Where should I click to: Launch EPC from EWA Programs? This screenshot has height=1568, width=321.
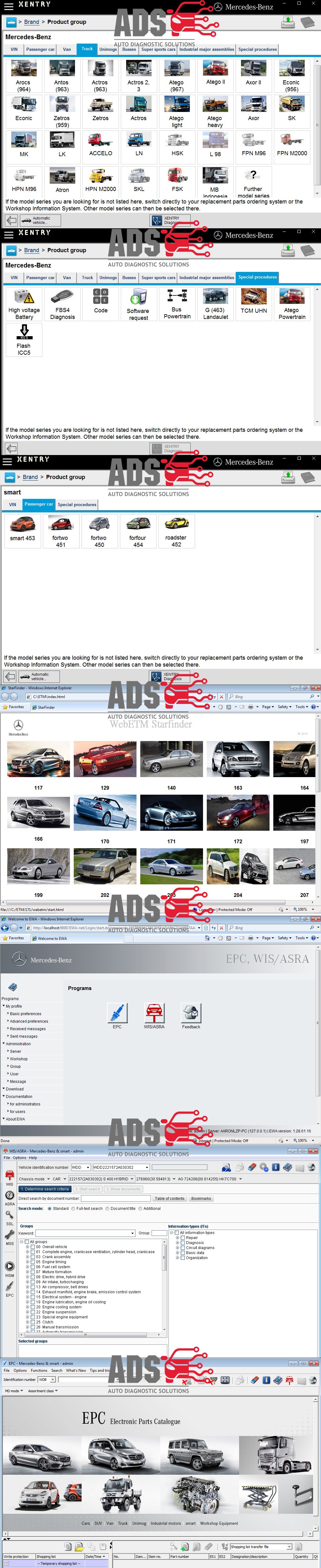[117, 1016]
